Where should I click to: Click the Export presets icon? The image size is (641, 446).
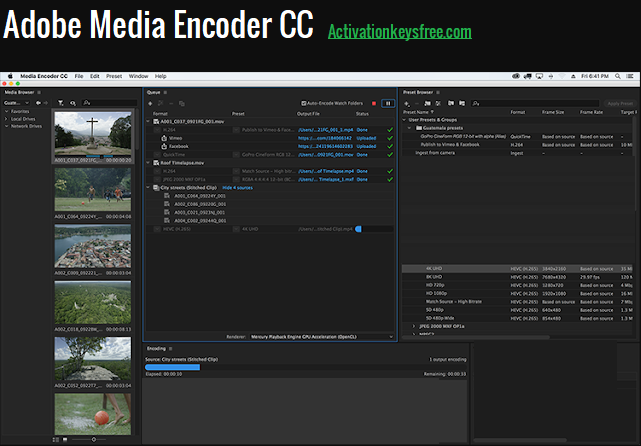click(462, 103)
